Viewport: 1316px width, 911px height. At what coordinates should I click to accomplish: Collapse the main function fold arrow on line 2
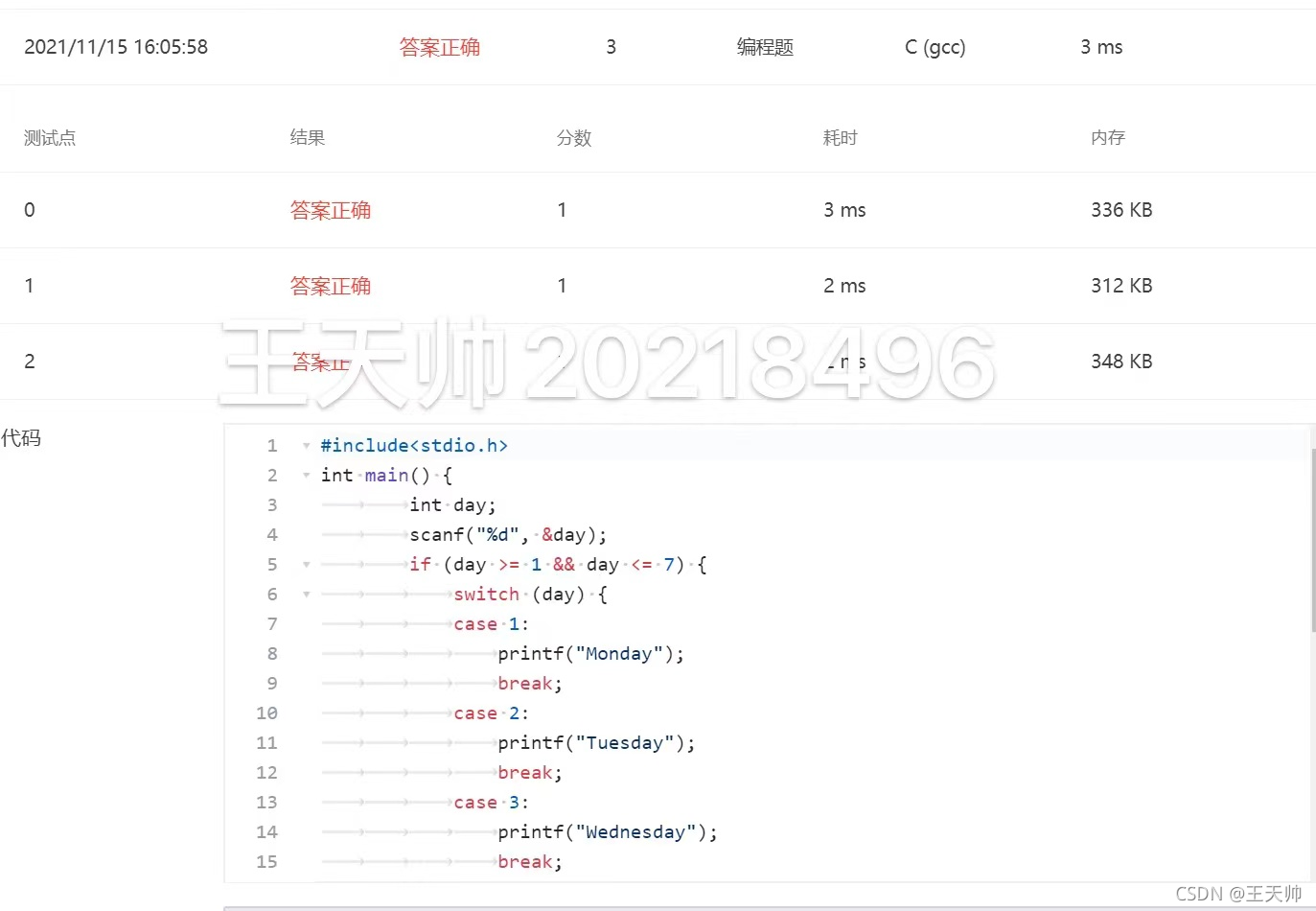click(x=306, y=476)
